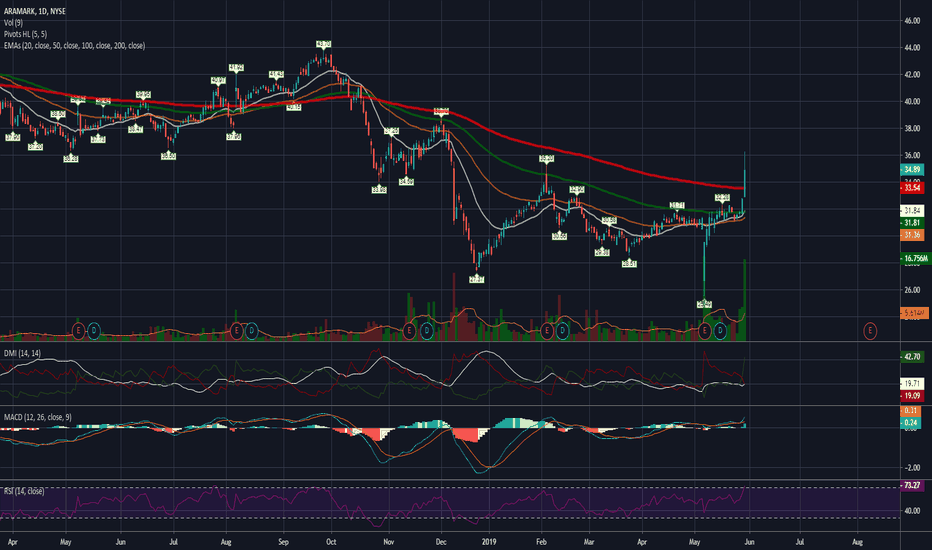The image size is (932, 550).
Task: Open the dividend marker in May 2019
Action: coord(720,331)
